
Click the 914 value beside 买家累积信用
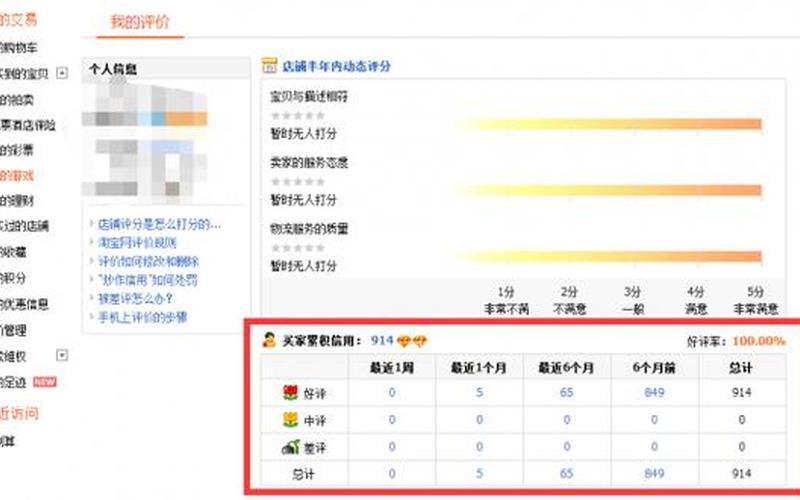click(382, 340)
